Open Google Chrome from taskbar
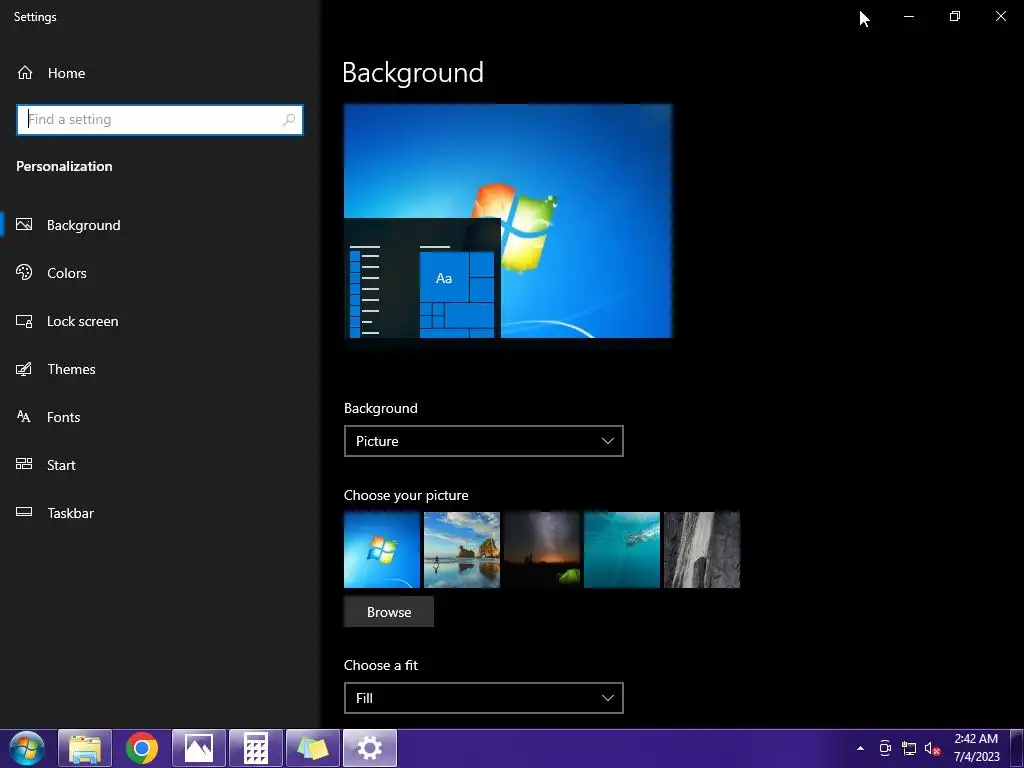1024x768 pixels. (x=142, y=748)
